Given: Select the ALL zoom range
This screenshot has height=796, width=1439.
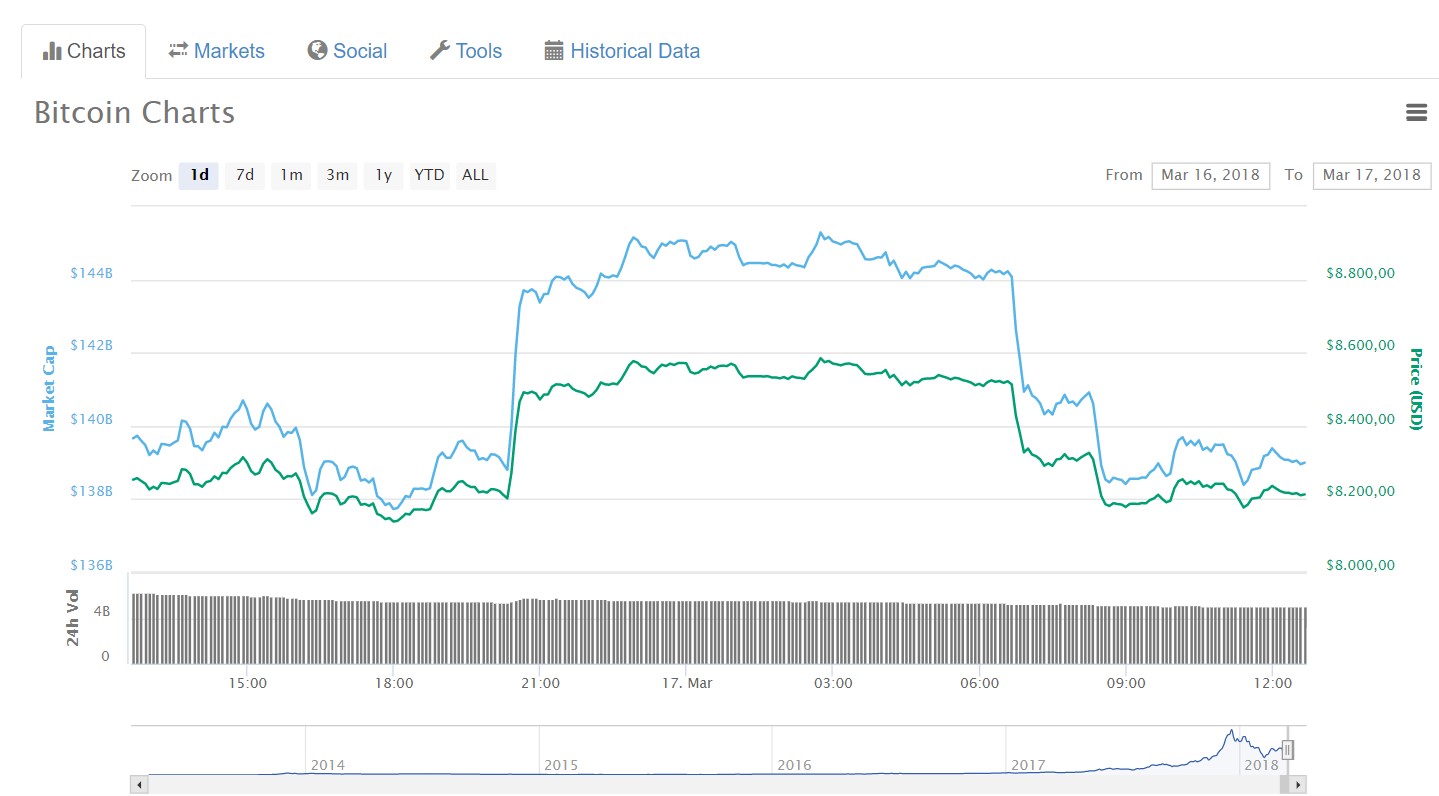Looking at the screenshot, I should (x=475, y=175).
